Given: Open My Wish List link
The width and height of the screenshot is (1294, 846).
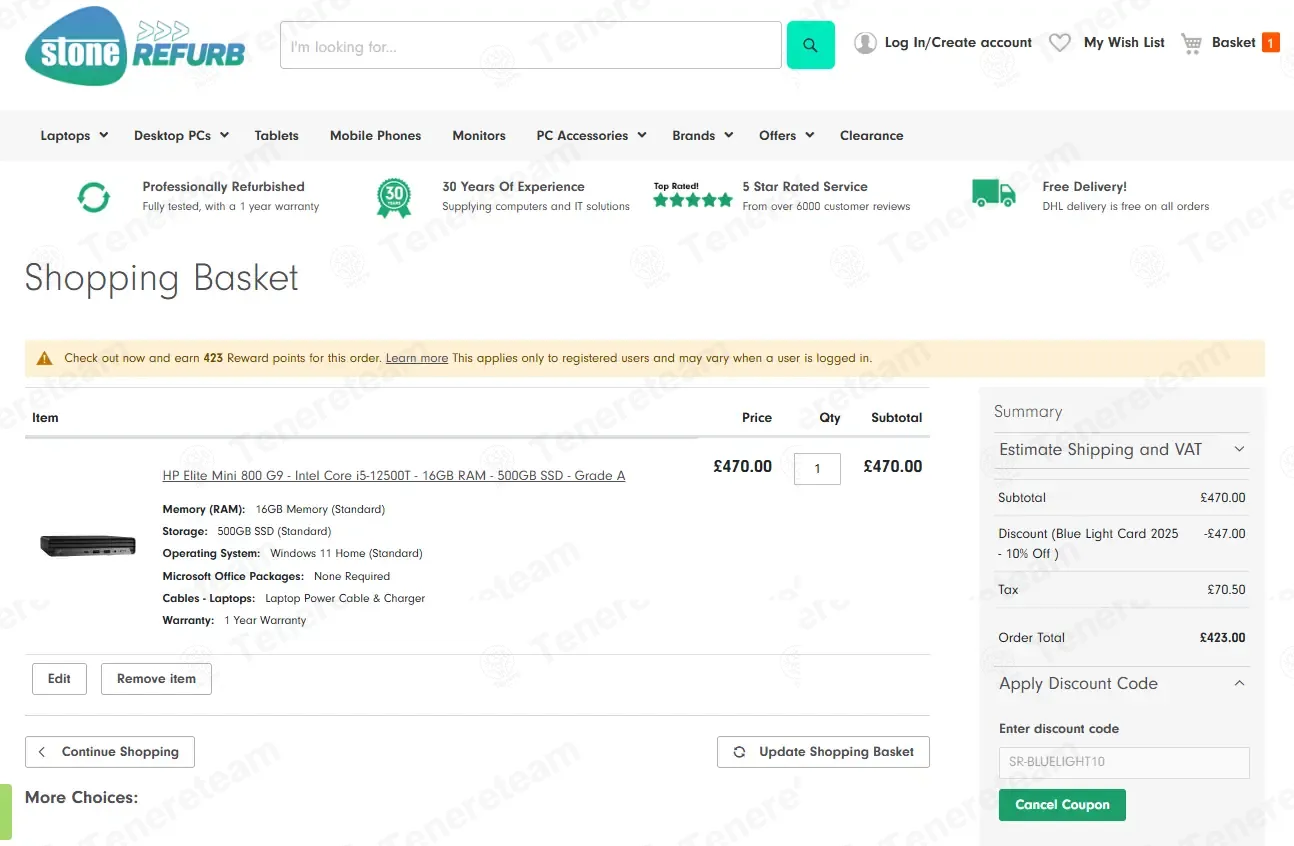Looking at the screenshot, I should click(1124, 43).
